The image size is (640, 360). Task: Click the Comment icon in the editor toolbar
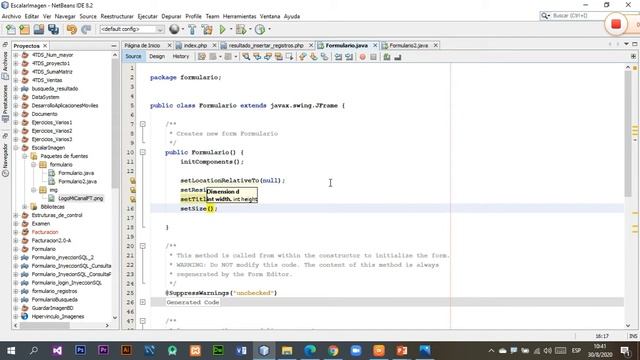(x=387, y=57)
